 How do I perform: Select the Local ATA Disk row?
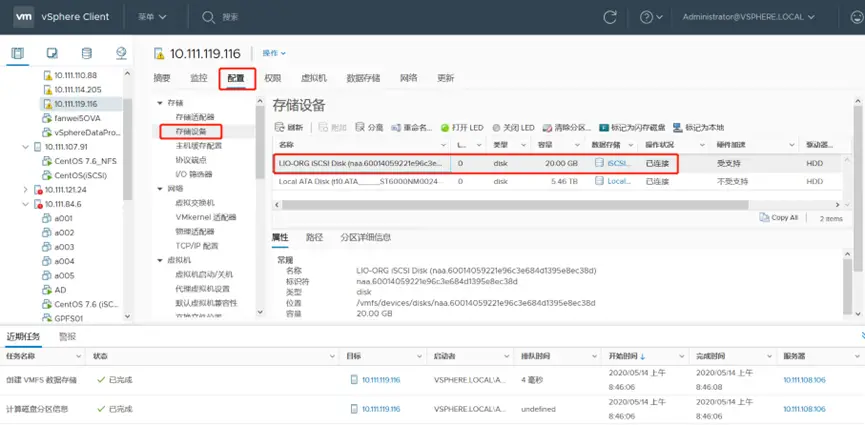557,181
